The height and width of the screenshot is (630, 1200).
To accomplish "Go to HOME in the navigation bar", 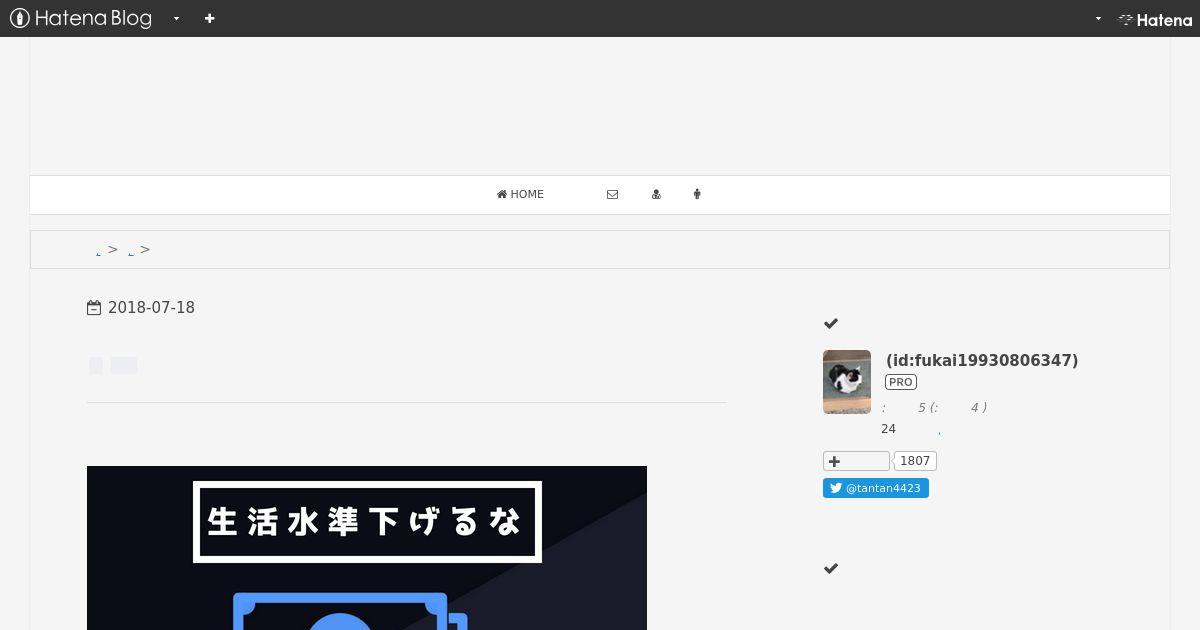I will click(x=520, y=194).
